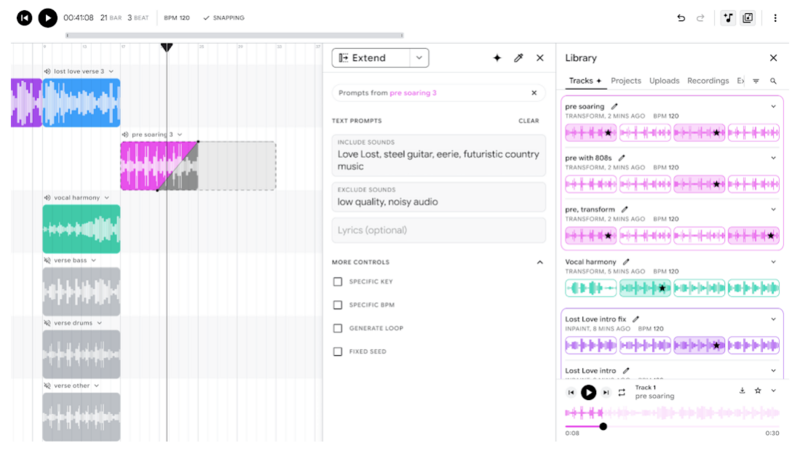Select the eyedropper icon beside the sparkle
The height and width of the screenshot is (451, 800).
(x=518, y=58)
